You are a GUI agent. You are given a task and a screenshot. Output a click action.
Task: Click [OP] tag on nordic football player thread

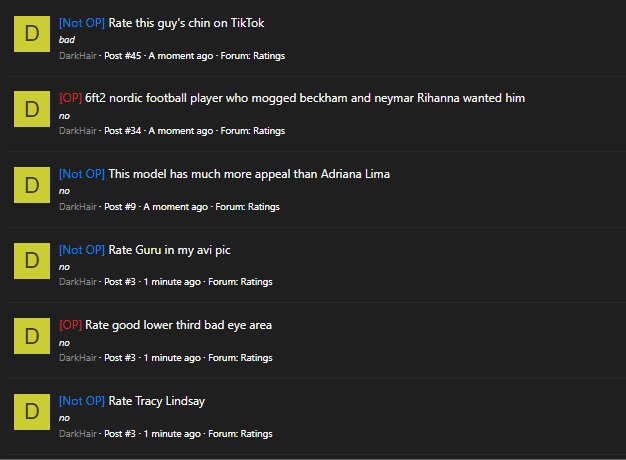tap(71, 98)
